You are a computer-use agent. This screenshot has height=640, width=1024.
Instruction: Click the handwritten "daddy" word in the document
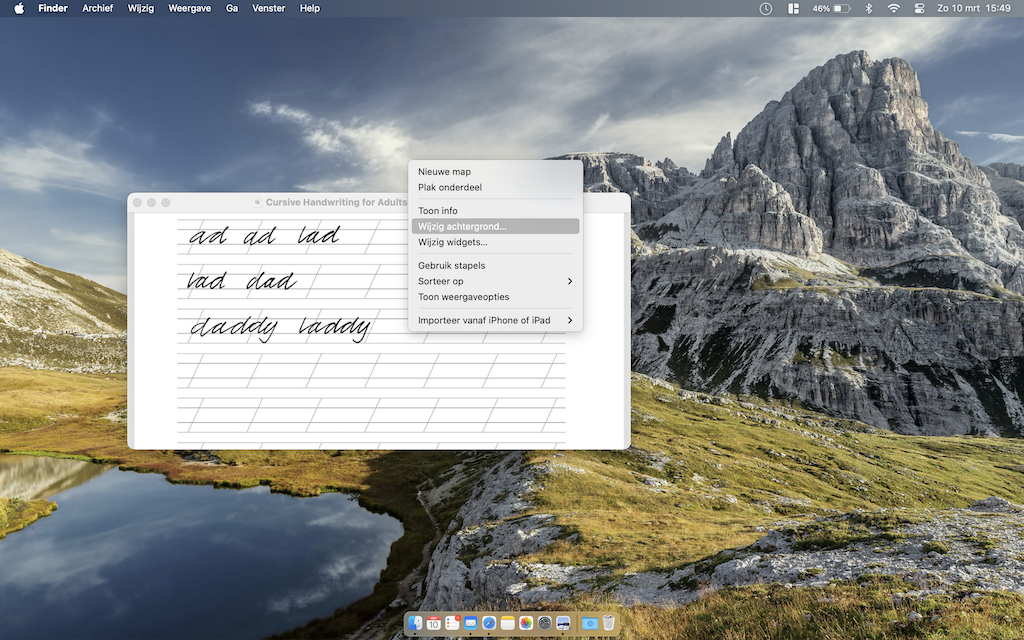click(234, 328)
